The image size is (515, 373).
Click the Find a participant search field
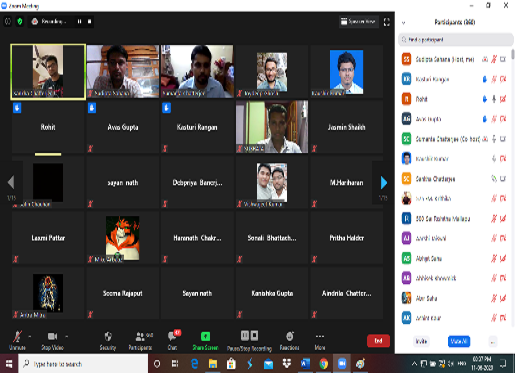456,40
